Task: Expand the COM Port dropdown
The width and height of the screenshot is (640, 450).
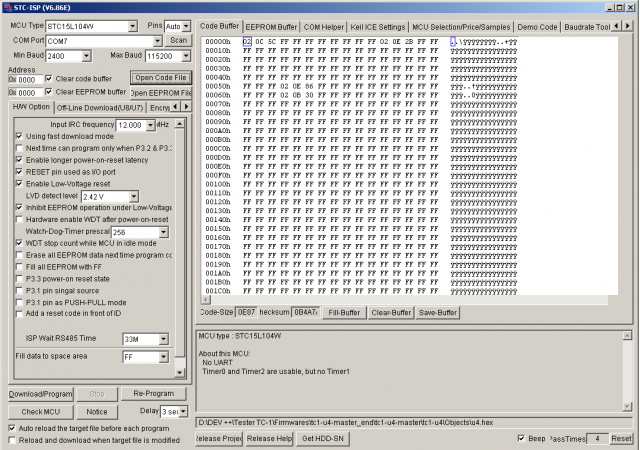Action: point(158,41)
